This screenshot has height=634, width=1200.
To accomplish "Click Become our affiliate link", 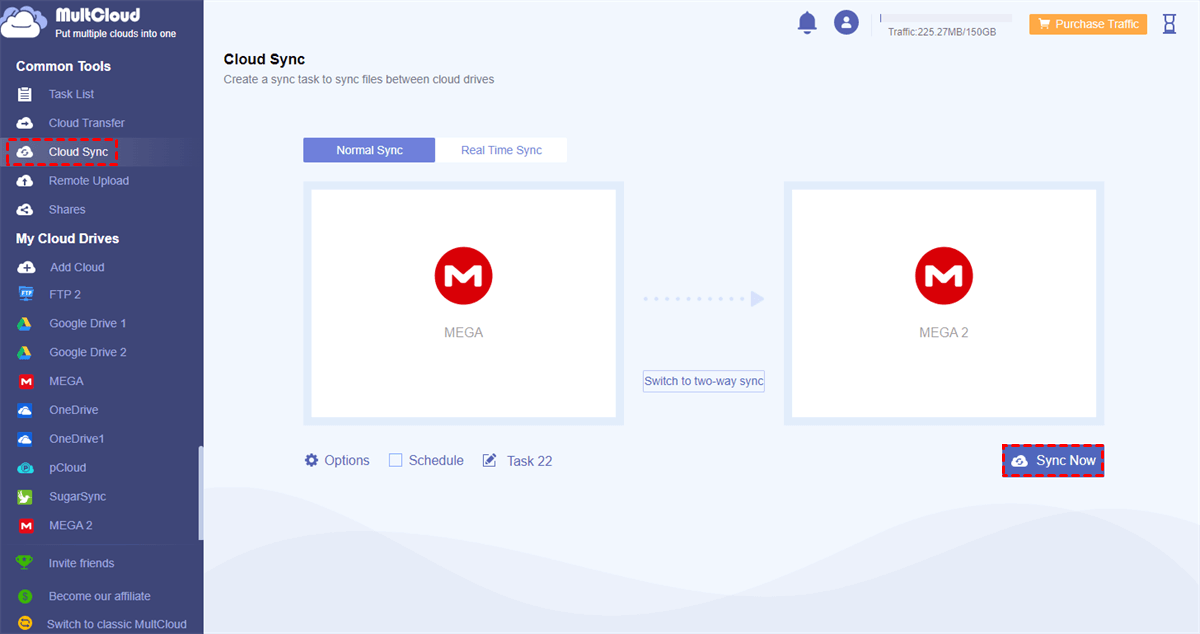I will pos(100,596).
